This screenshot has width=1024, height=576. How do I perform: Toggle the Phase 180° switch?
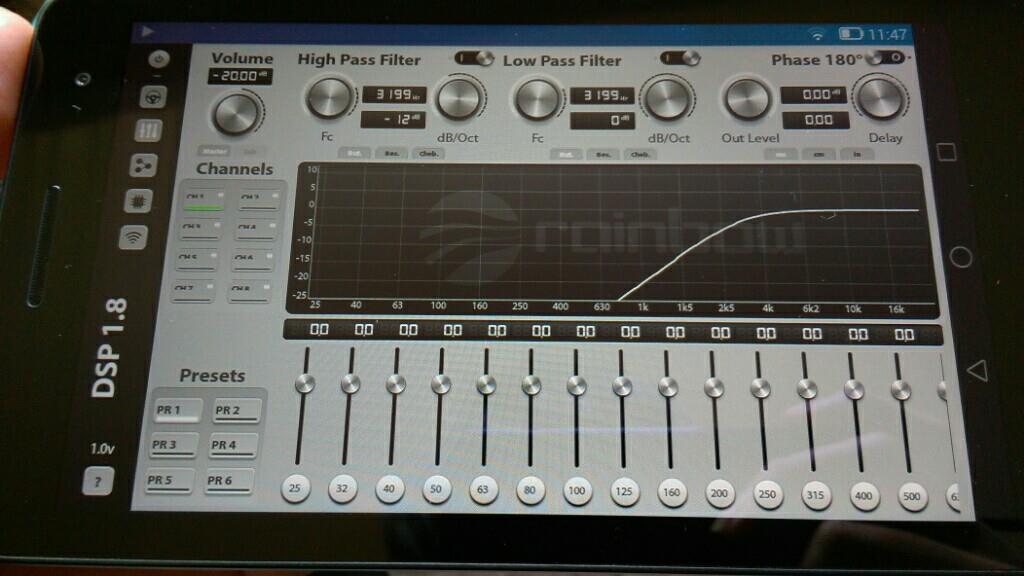pyautogui.click(x=886, y=58)
